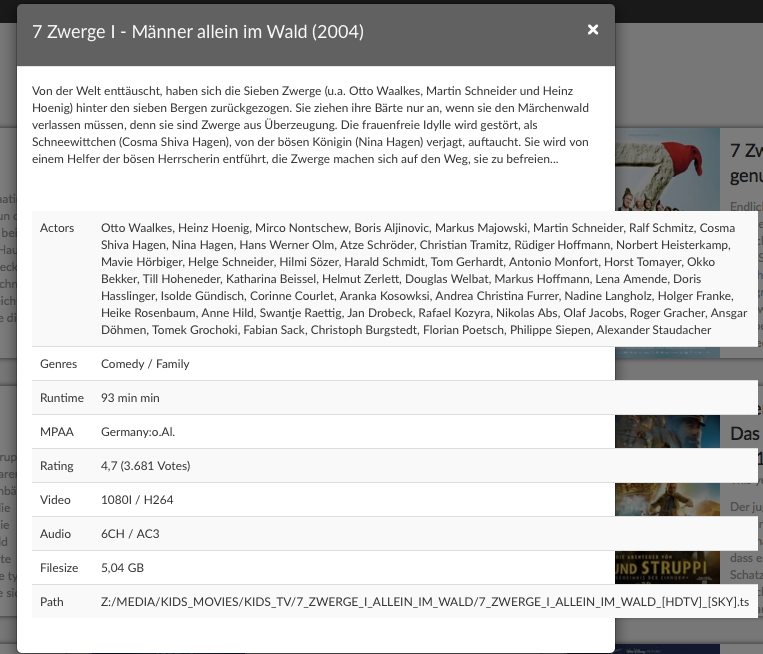Click the file path beginning 'Z:/MEDIA/KIDS_MOVIES'
Screen dimensions: 763x654
(x=425, y=602)
